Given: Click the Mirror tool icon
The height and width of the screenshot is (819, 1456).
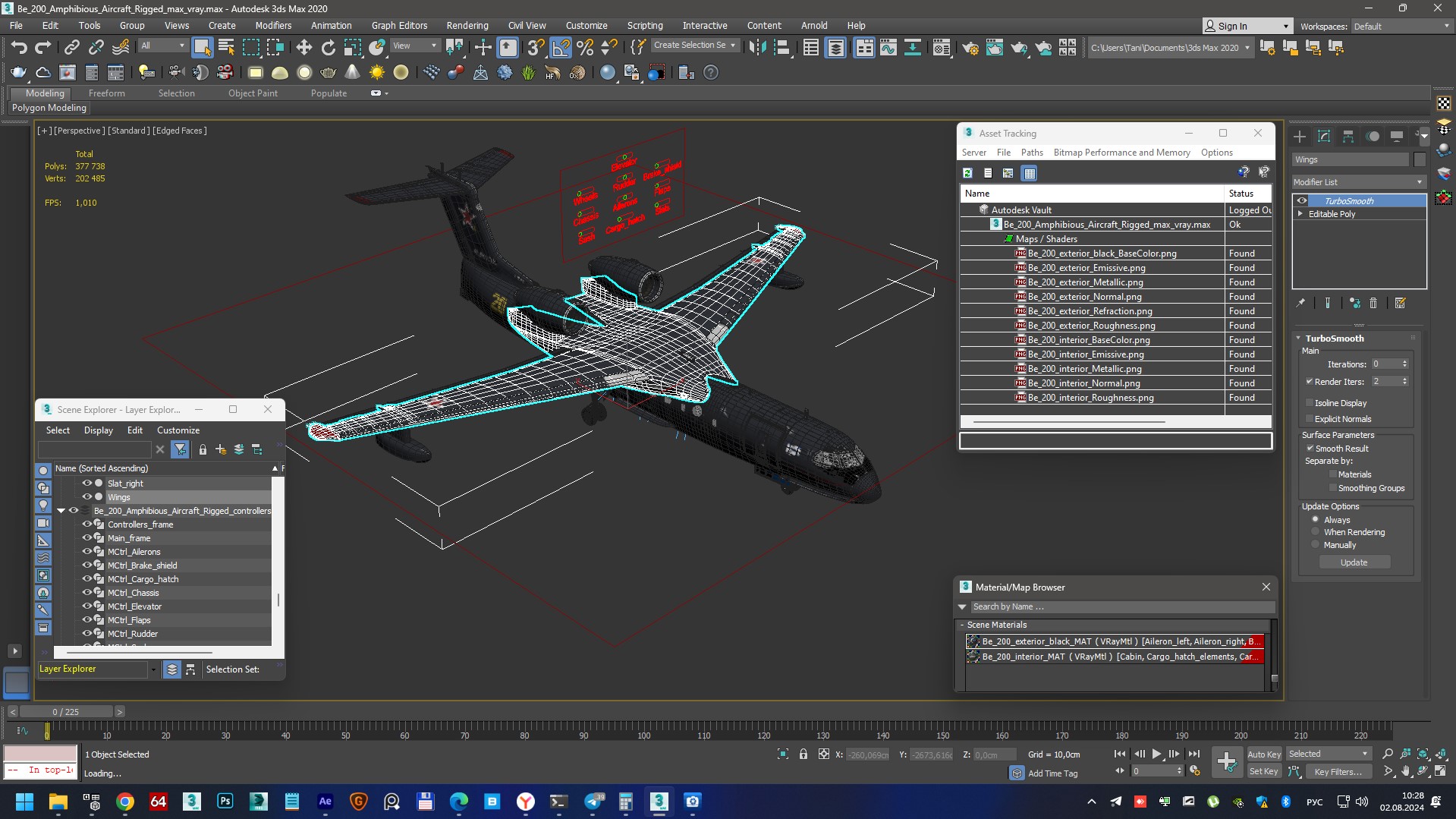Looking at the screenshot, I should [757, 48].
